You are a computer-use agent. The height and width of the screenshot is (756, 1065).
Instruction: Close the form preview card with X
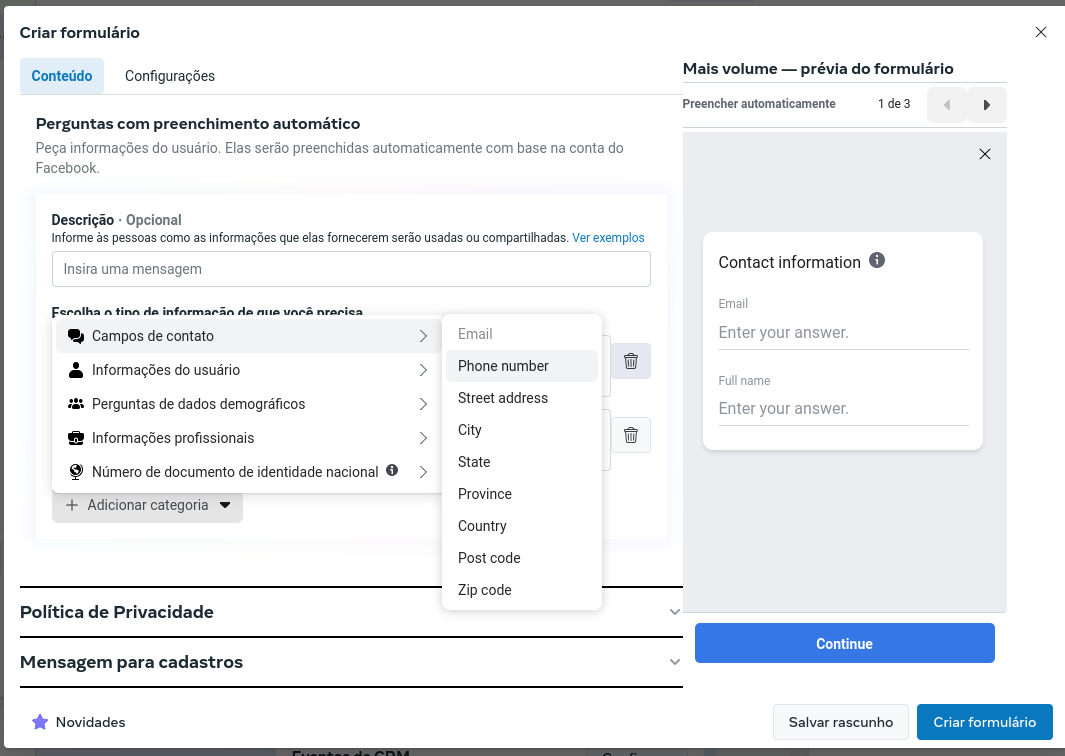[985, 154]
